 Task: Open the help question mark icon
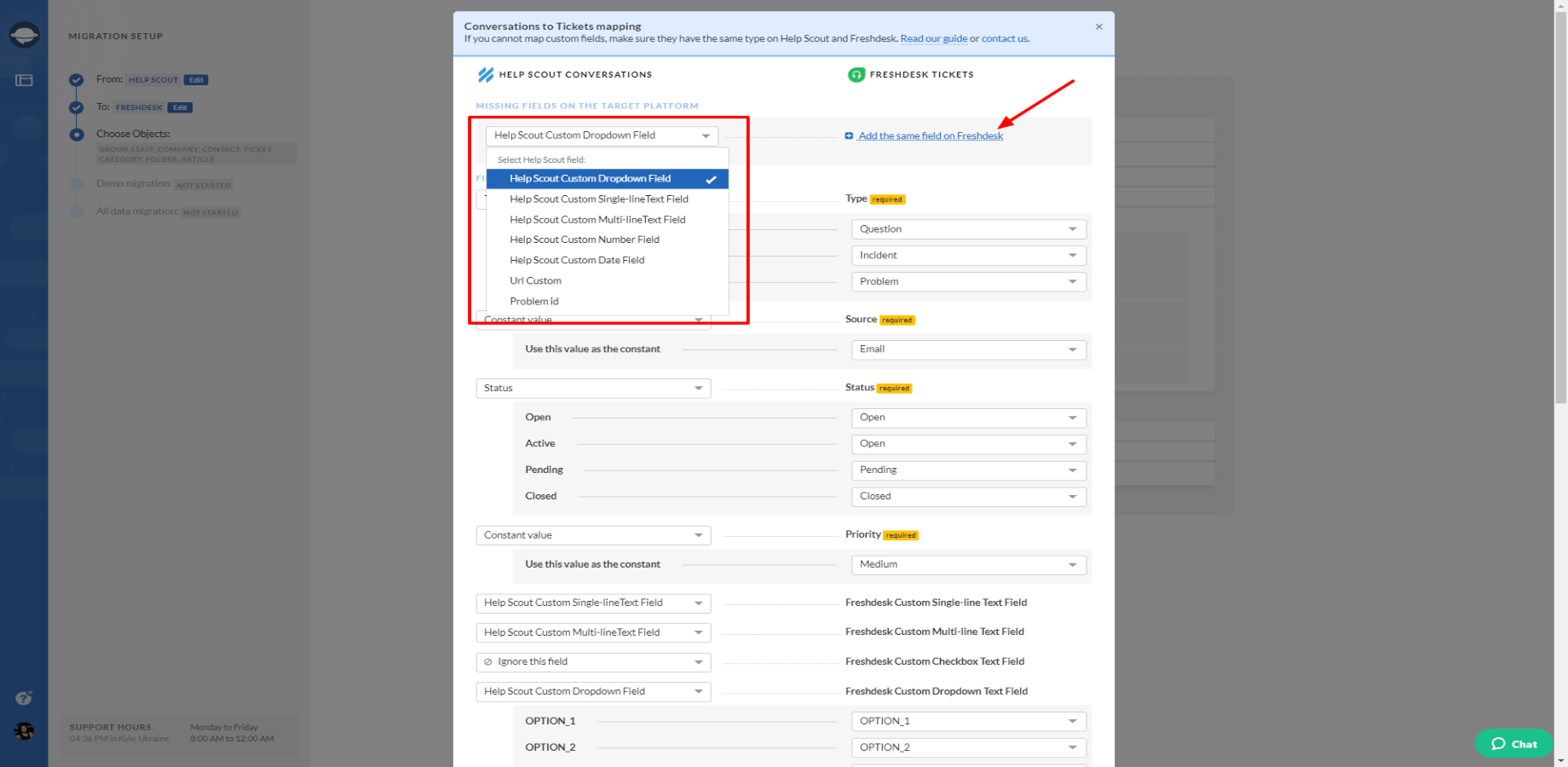pos(24,698)
